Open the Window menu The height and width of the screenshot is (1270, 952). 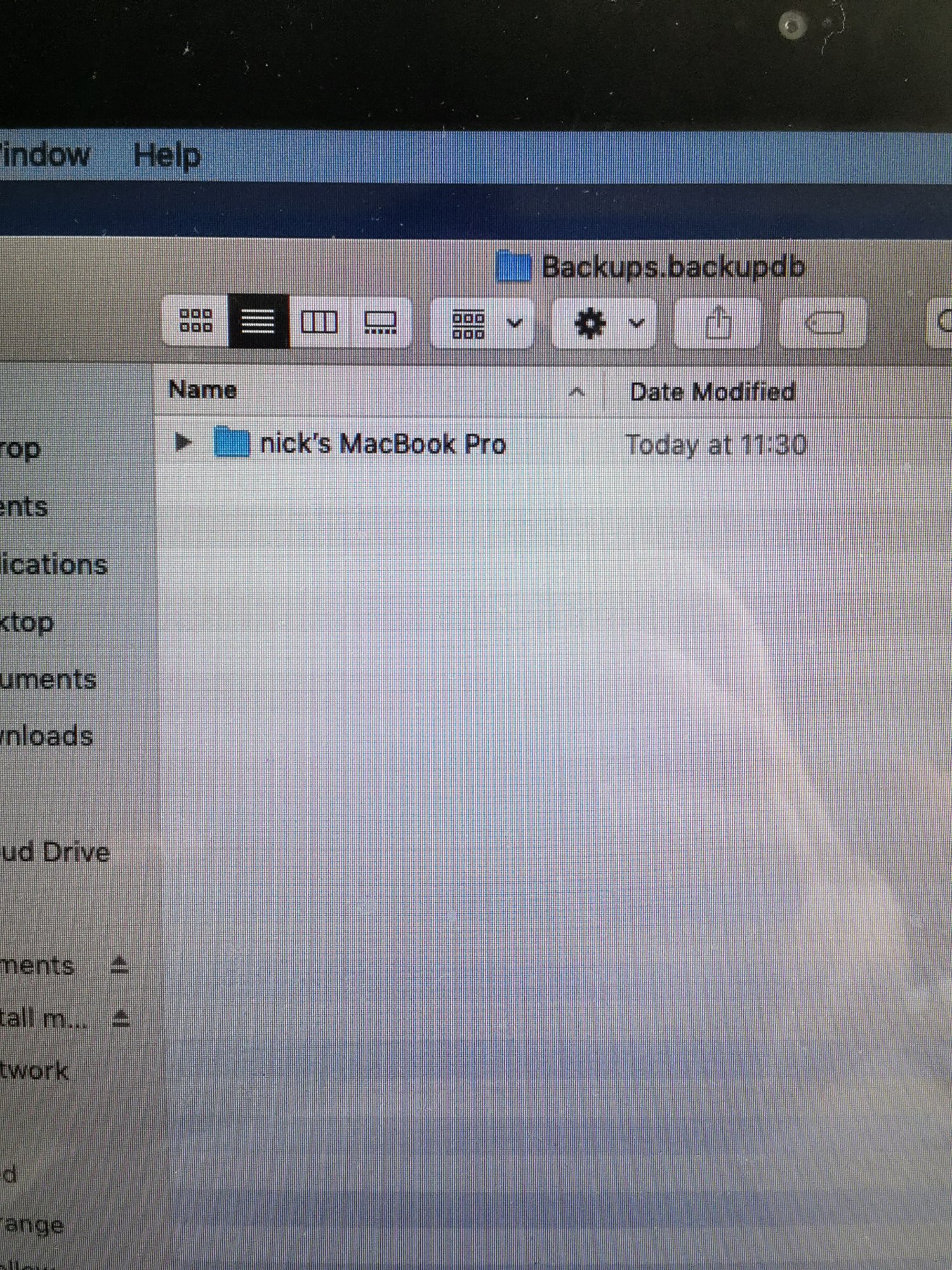44,155
